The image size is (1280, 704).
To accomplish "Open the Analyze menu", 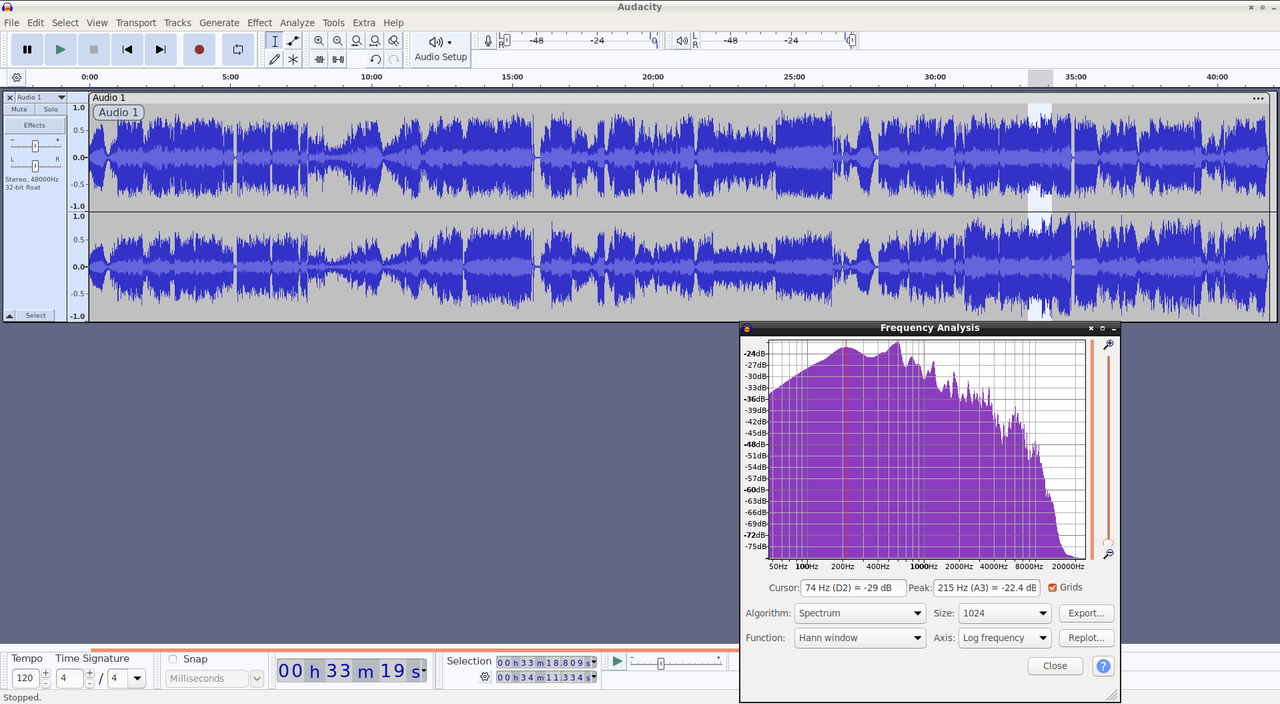I will tap(297, 22).
